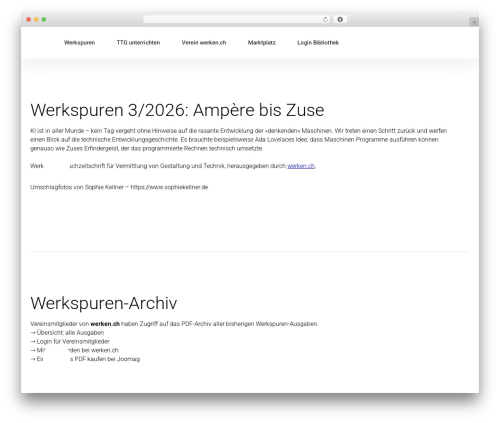Click the browser reload icon
This screenshot has height=423, width=500.
(325, 19)
